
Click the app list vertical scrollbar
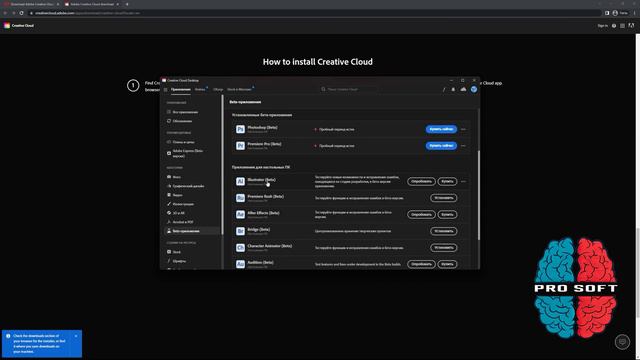point(479,195)
